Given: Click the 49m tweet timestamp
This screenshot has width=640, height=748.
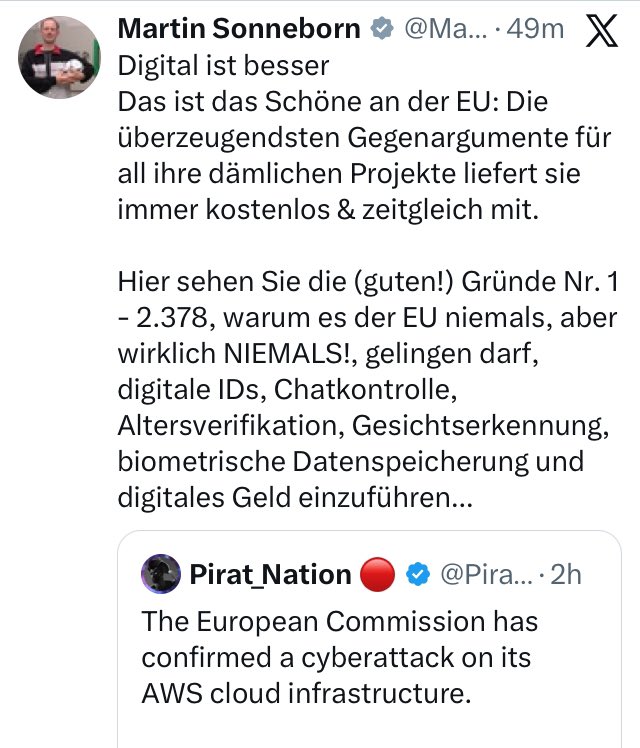Looking at the screenshot, I should (535, 29).
